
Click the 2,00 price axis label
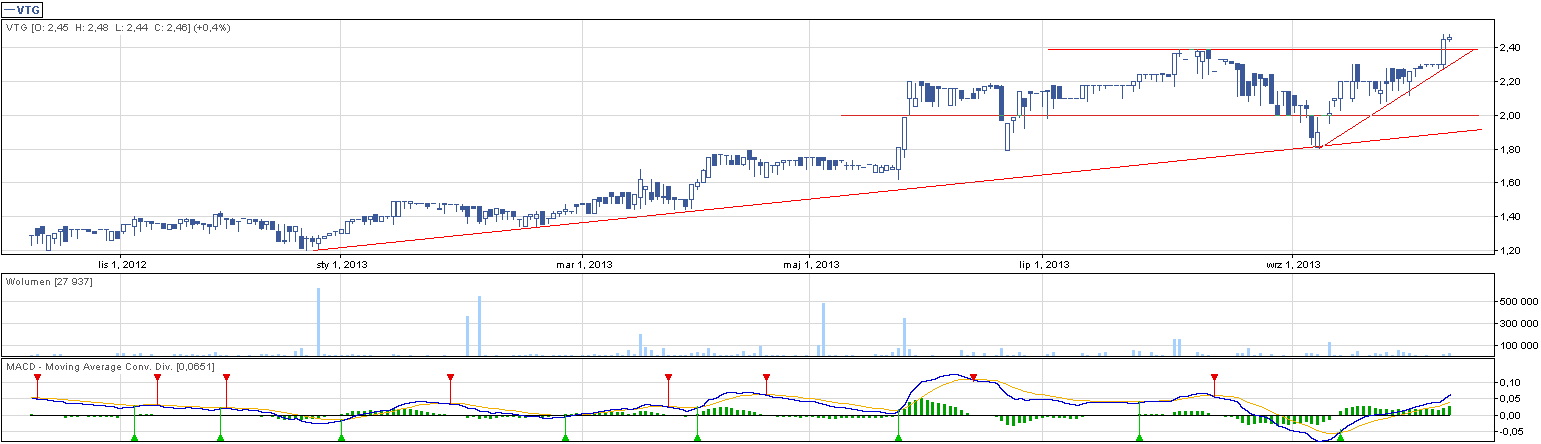[x=1509, y=116]
